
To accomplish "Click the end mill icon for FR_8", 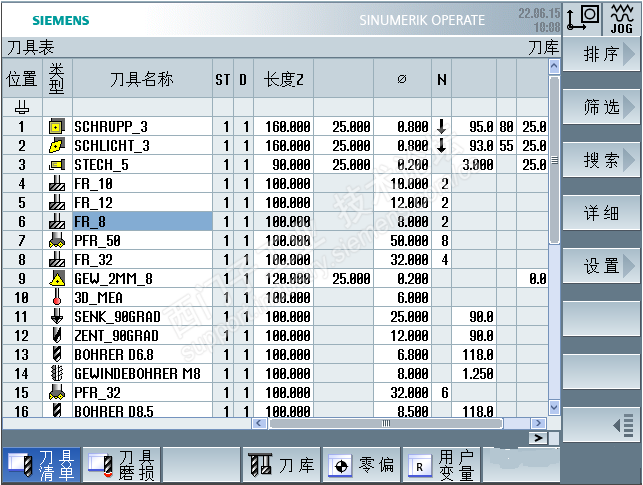I will 57,221.
